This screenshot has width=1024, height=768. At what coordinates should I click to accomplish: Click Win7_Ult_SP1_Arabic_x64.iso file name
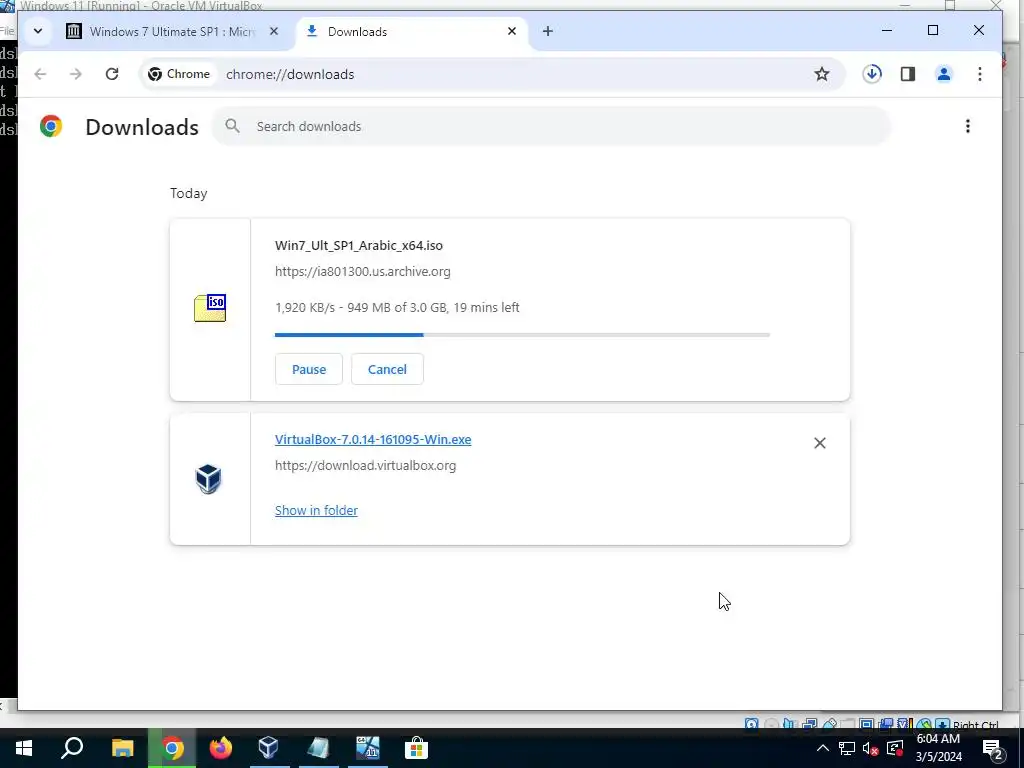pyautogui.click(x=359, y=246)
